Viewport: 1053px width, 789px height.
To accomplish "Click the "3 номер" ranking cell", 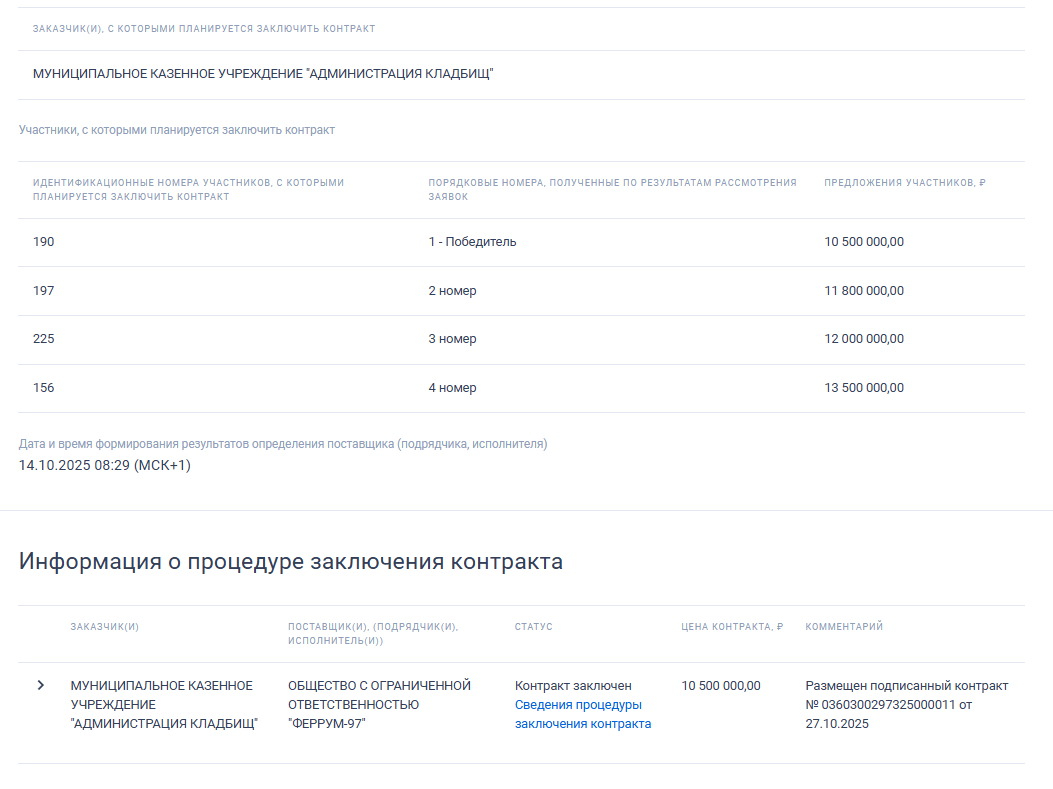I will tap(452, 339).
